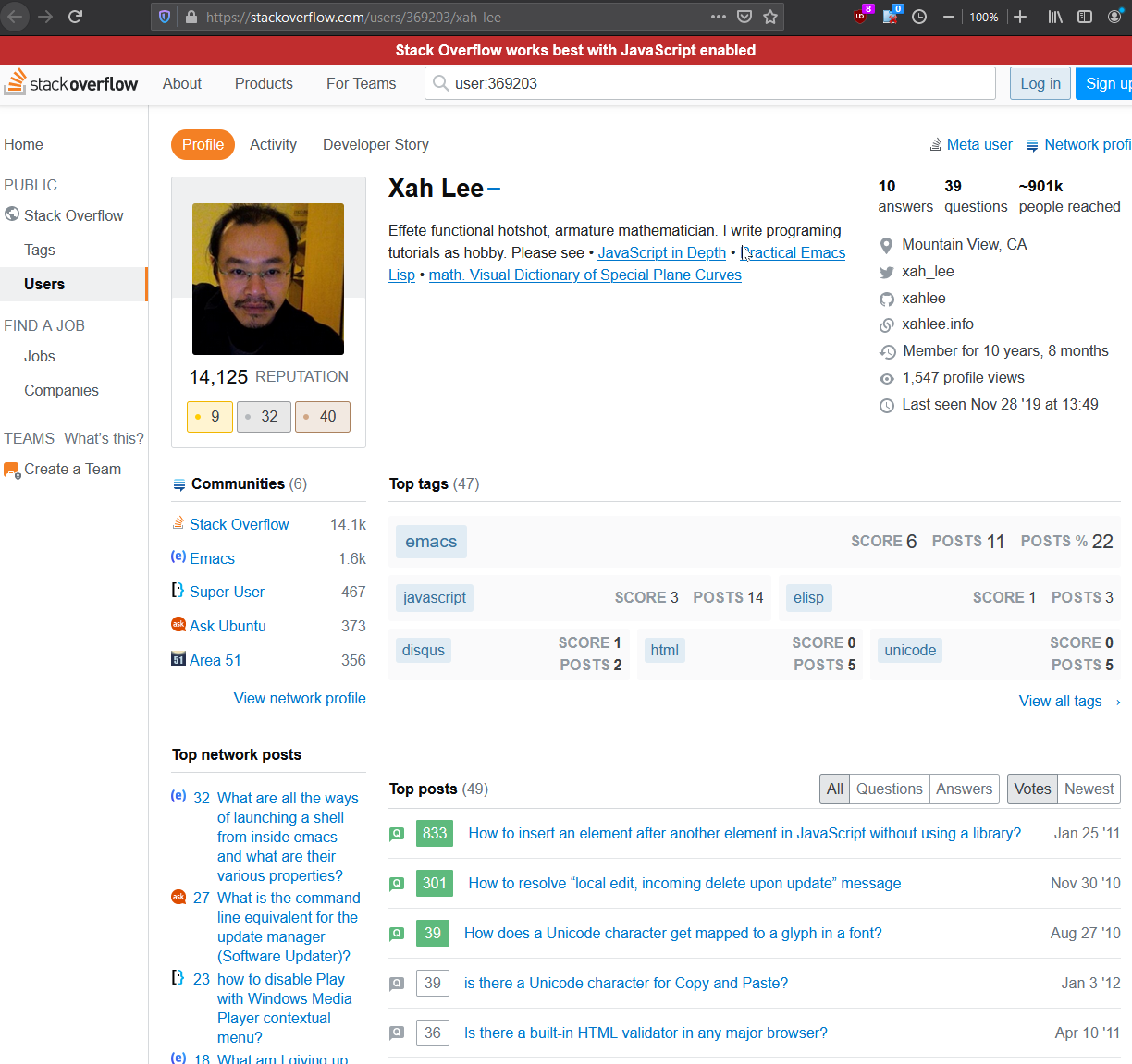1132x1064 pixels.
Task: Open the Network profile link
Action: click(x=1079, y=144)
